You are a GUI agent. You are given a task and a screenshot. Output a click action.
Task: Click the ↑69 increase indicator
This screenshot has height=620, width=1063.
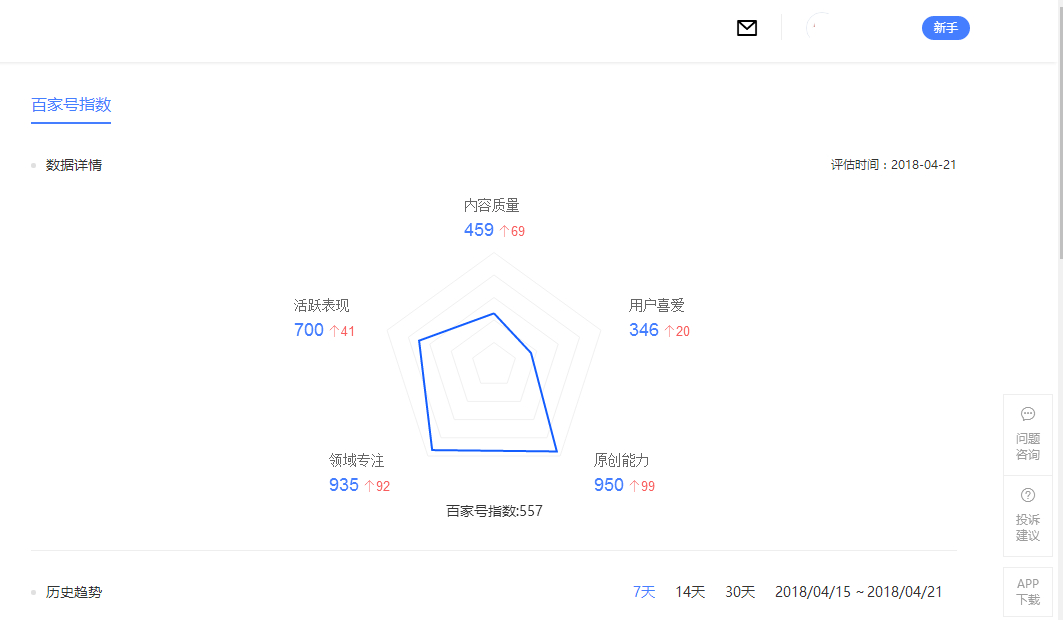tap(512, 231)
